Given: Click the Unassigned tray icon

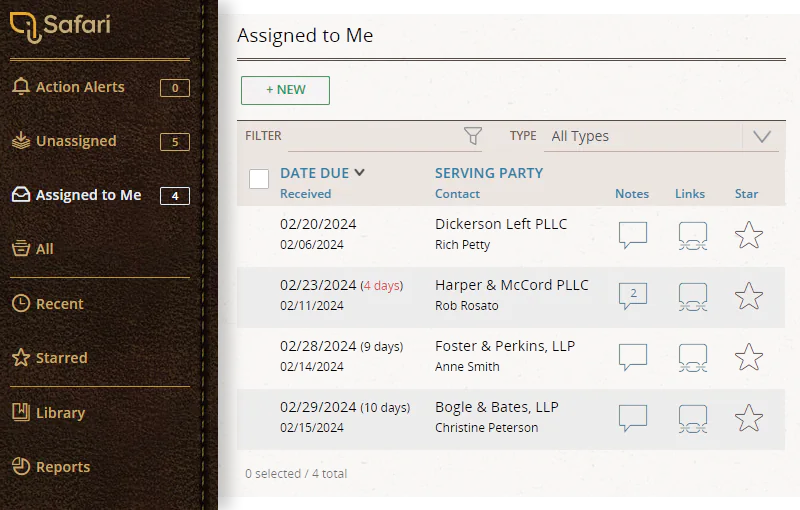Looking at the screenshot, I should click(x=21, y=141).
